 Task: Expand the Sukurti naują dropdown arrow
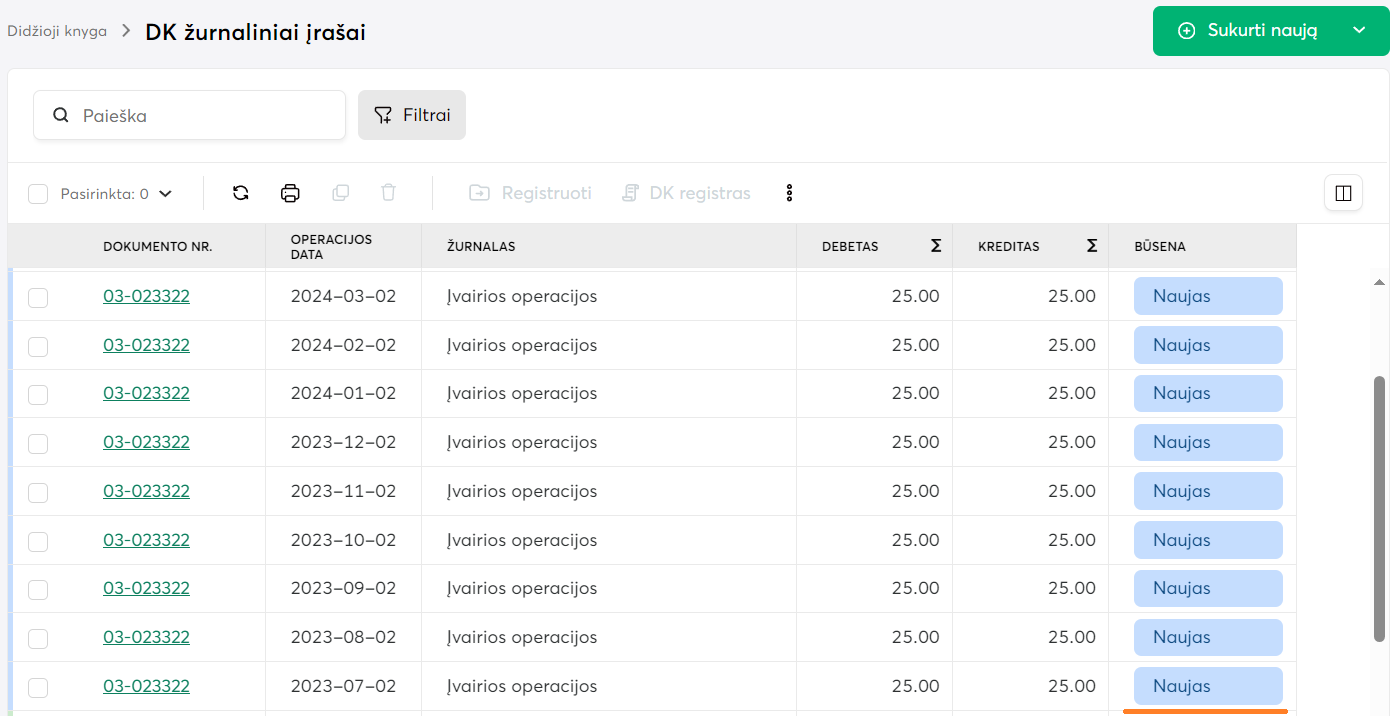pyautogui.click(x=1359, y=31)
